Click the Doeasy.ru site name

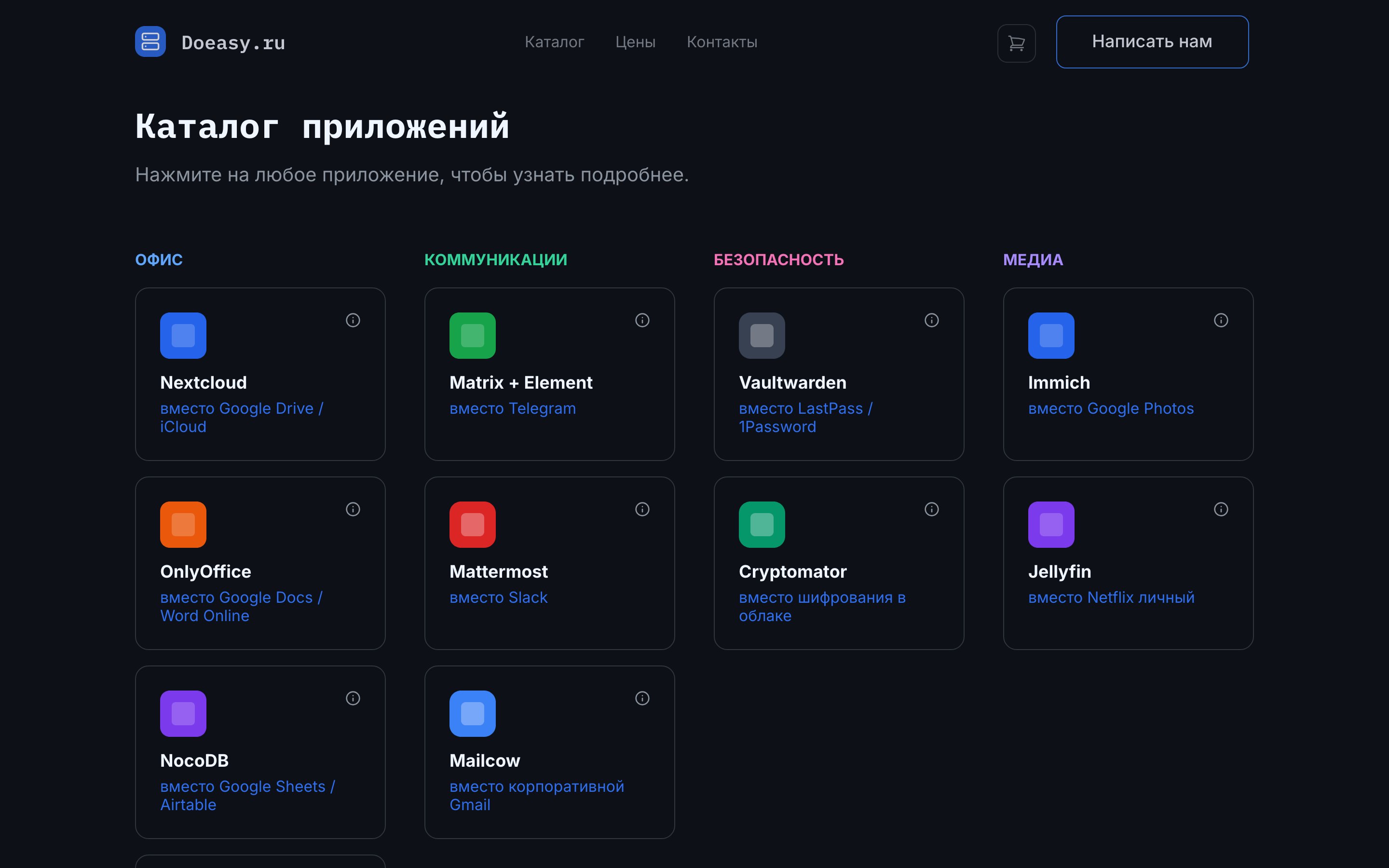(x=233, y=42)
